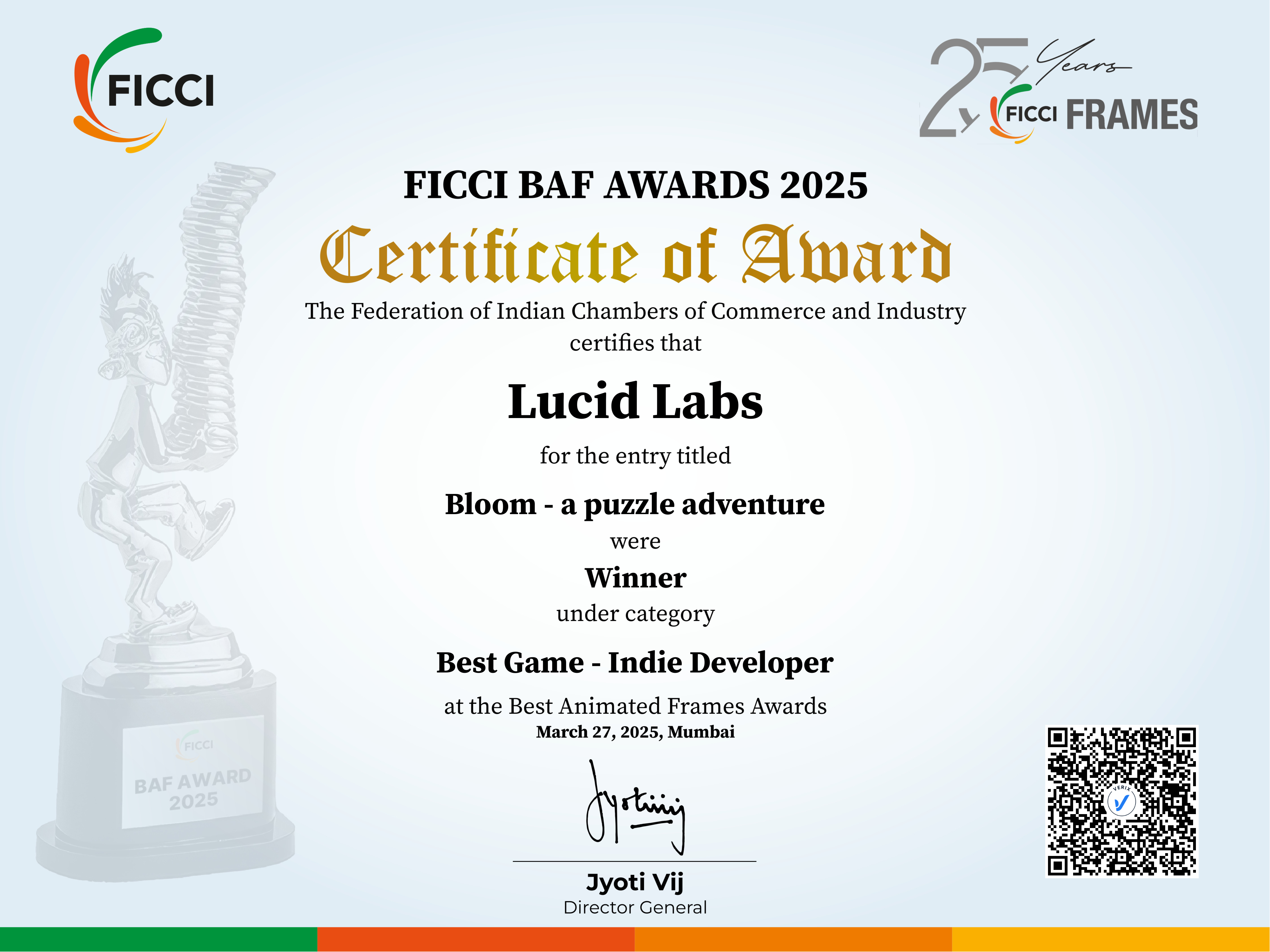Click the March 27, 2025, Mumbai date line
Screen dimensions: 1270x952
[636, 732]
